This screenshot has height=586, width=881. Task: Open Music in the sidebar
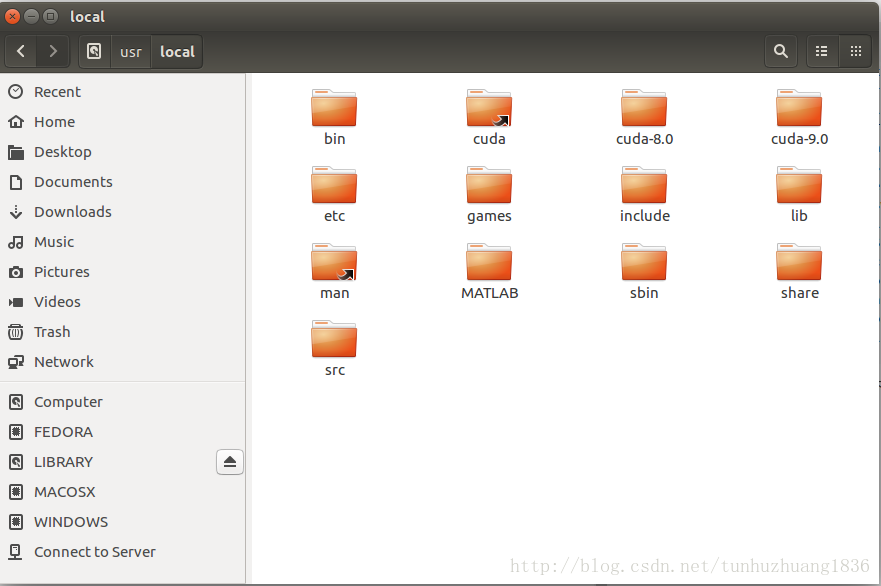[x=122, y=242]
